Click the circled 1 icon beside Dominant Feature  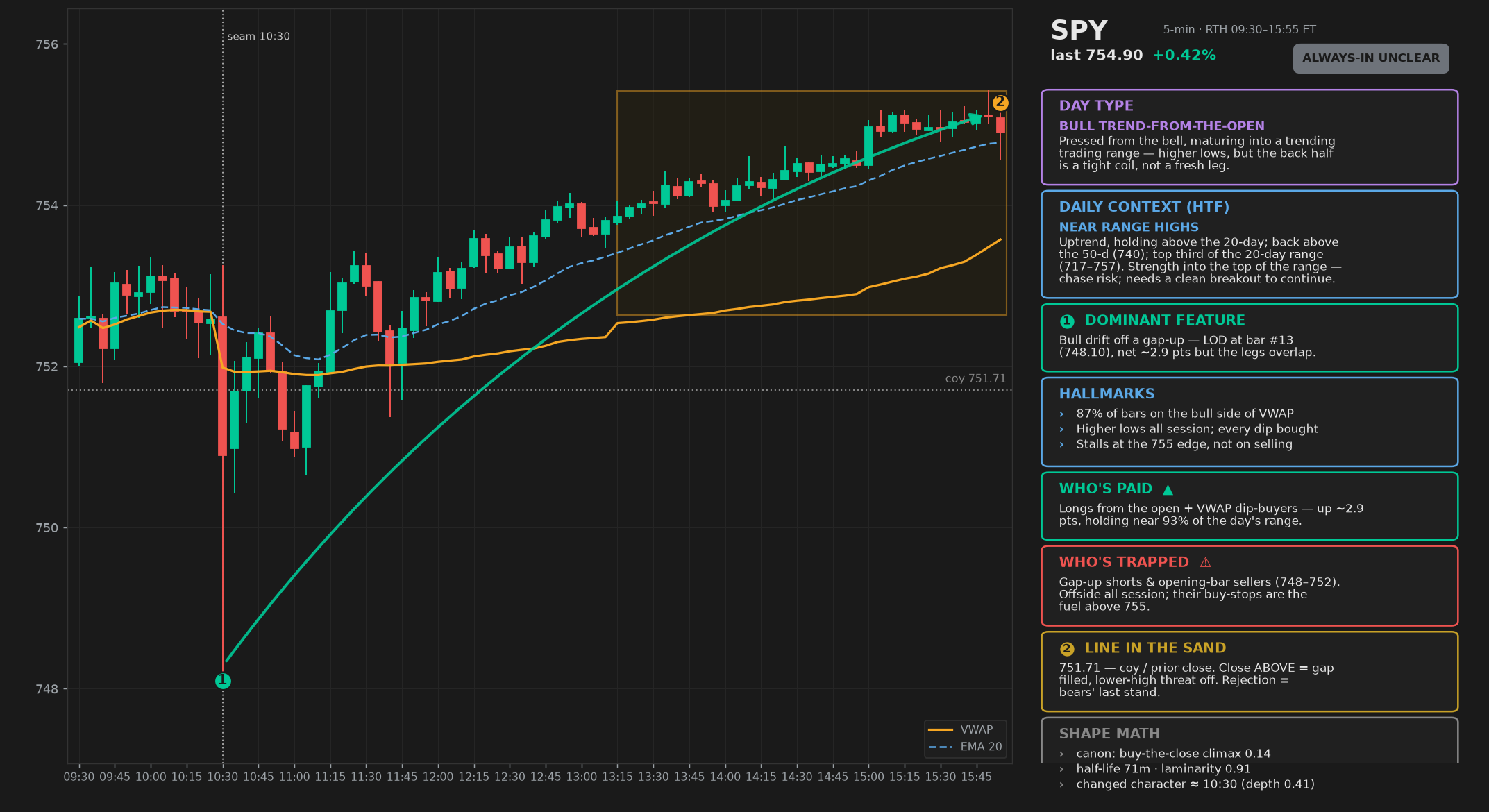click(1067, 321)
